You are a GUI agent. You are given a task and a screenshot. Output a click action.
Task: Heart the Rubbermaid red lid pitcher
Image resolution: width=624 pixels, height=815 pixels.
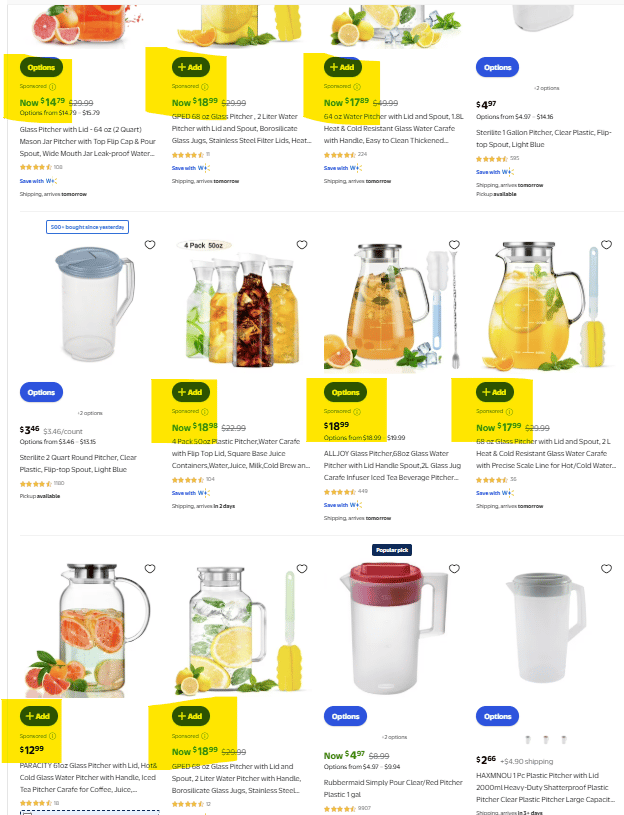coord(454,569)
